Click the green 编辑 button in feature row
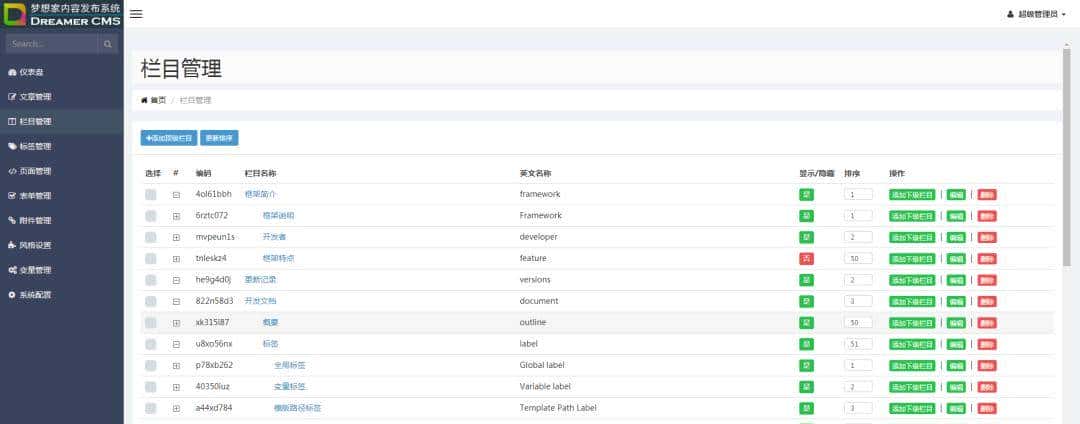 click(956, 259)
